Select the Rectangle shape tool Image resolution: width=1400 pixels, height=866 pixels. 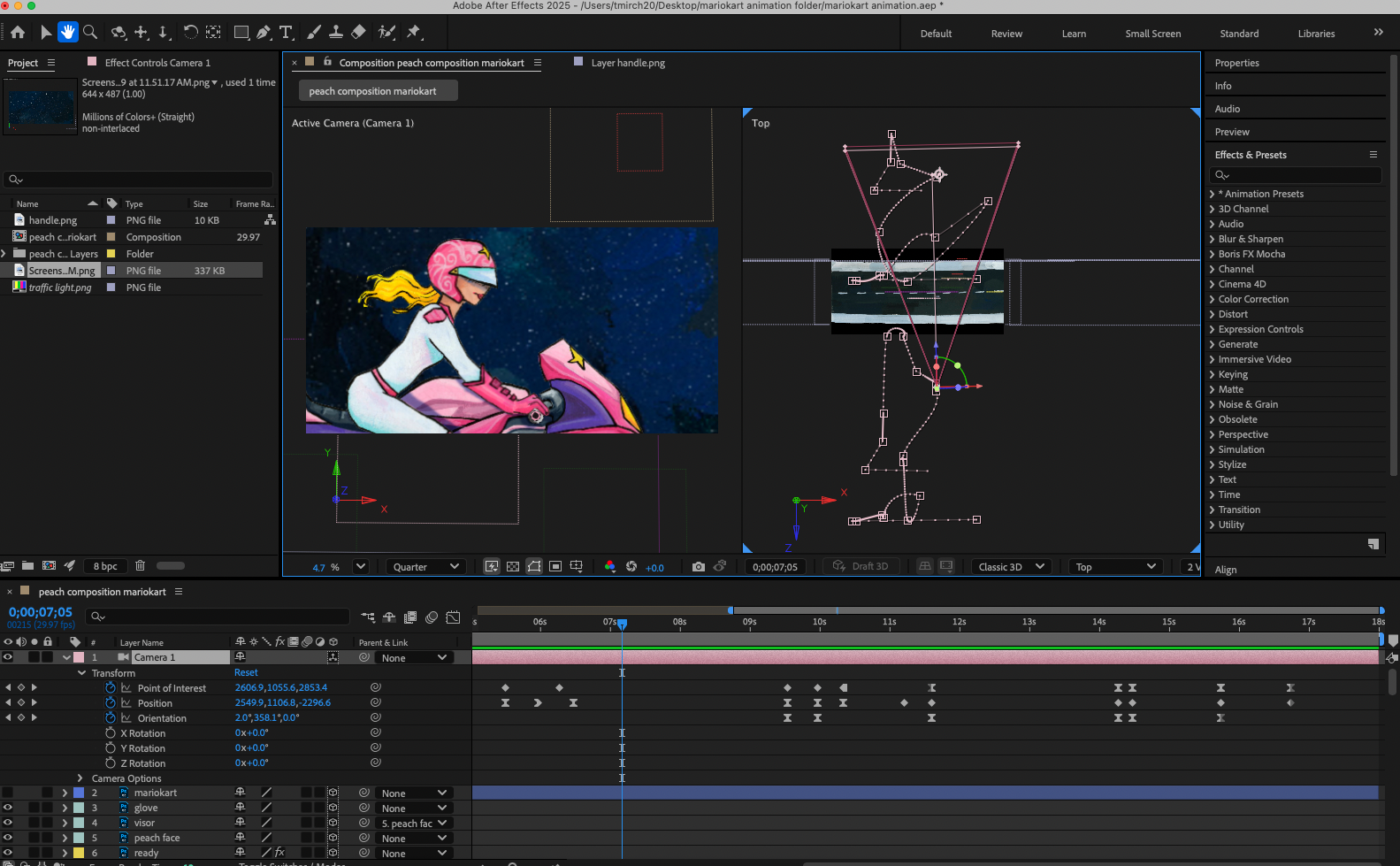[241, 33]
